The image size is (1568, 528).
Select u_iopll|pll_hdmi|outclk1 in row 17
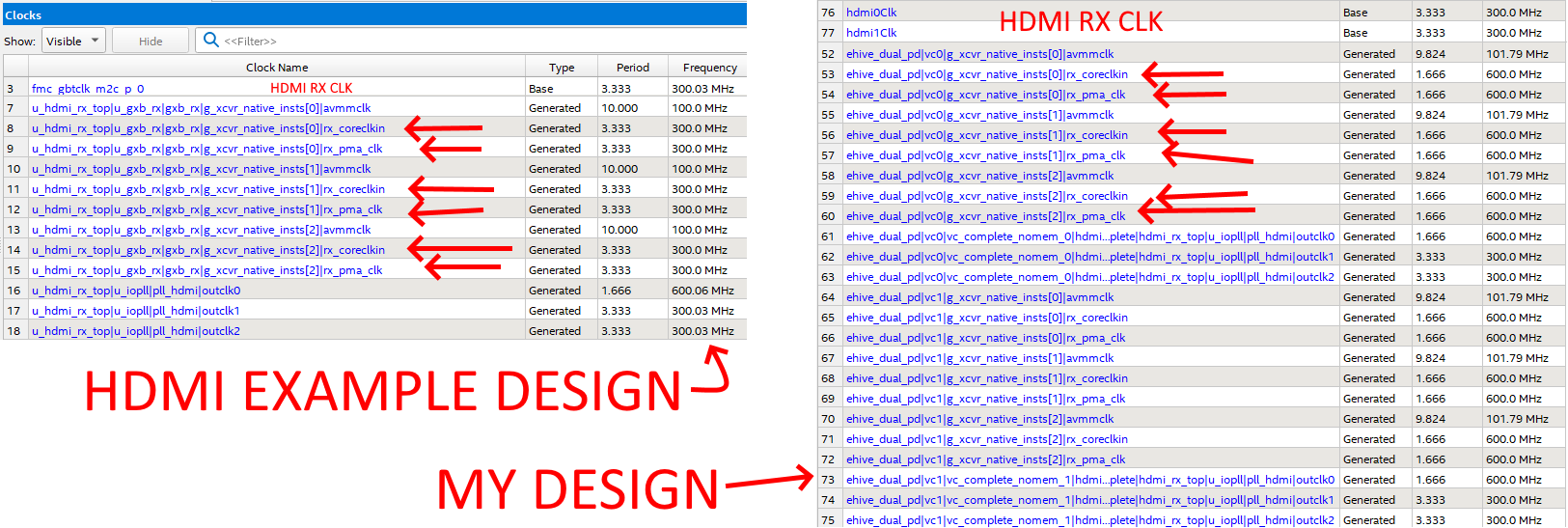pyautogui.click(x=136, y=311)
